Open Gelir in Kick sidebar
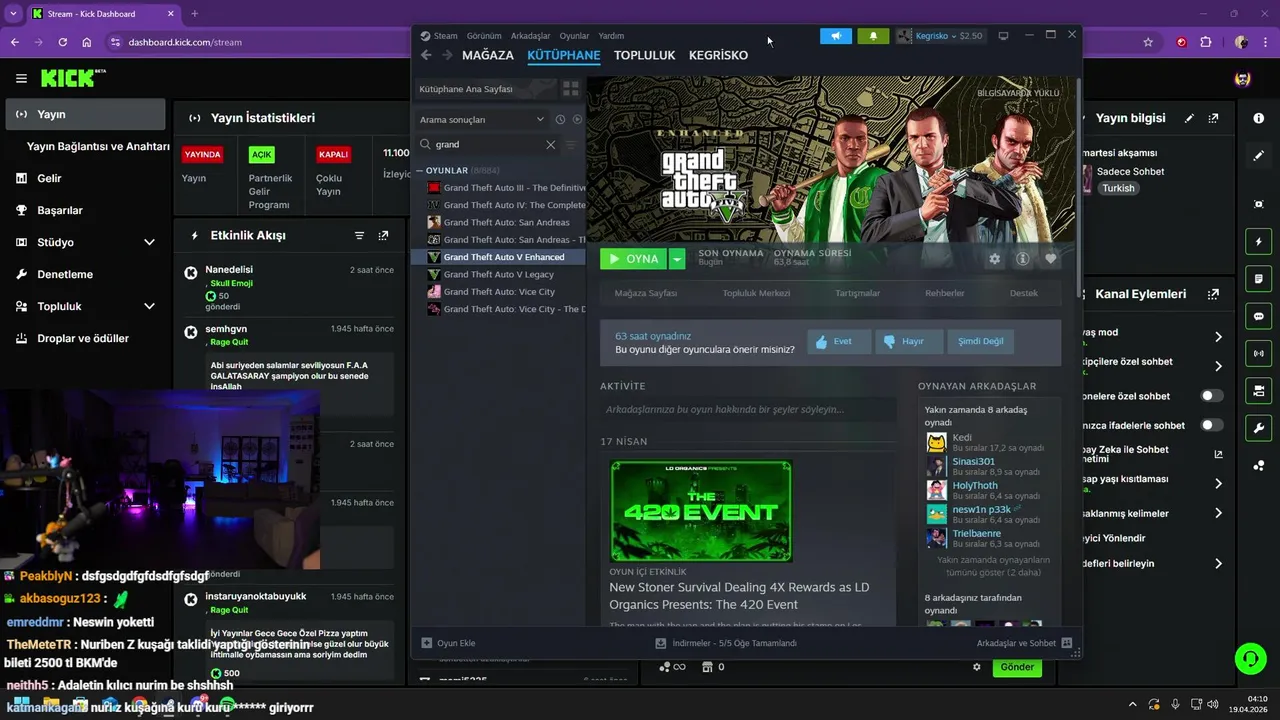The image size is (1280, 720). point(49,178)
